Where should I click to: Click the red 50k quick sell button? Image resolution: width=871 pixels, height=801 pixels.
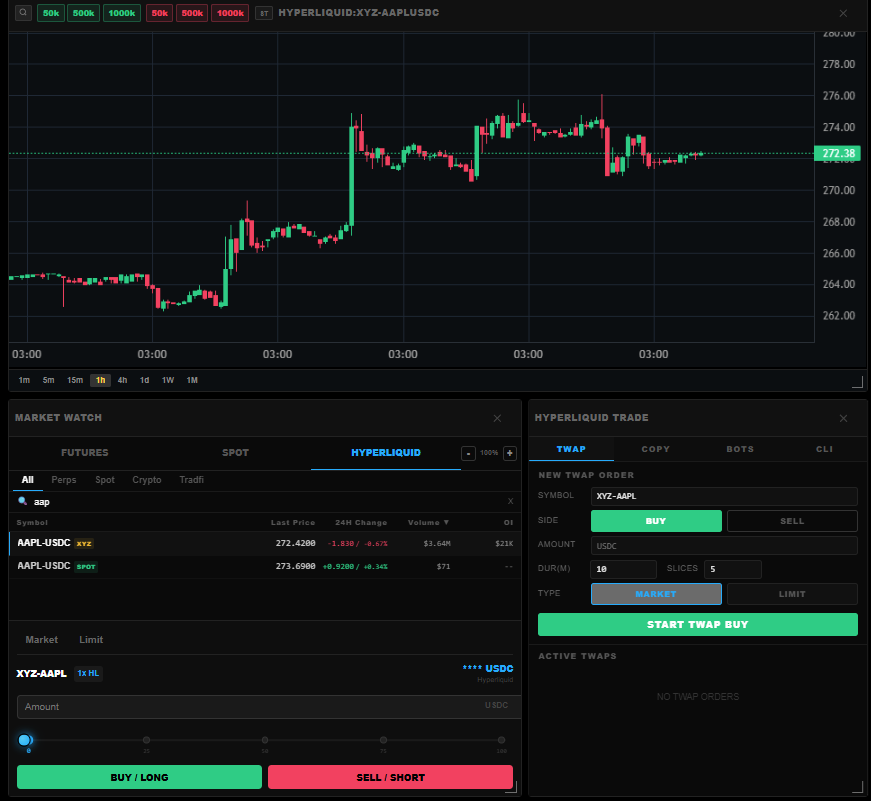[159, 13]
